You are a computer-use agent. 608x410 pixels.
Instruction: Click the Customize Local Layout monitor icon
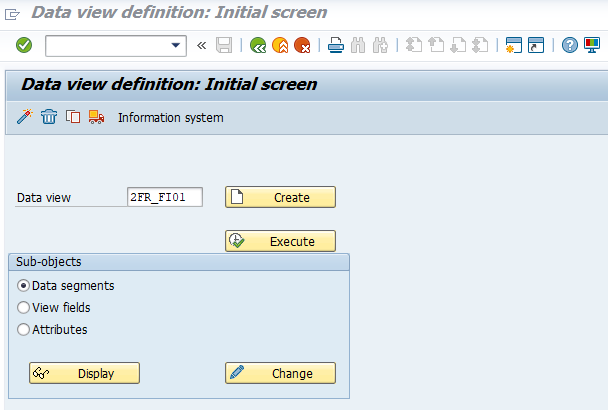(x=591, y=45)
